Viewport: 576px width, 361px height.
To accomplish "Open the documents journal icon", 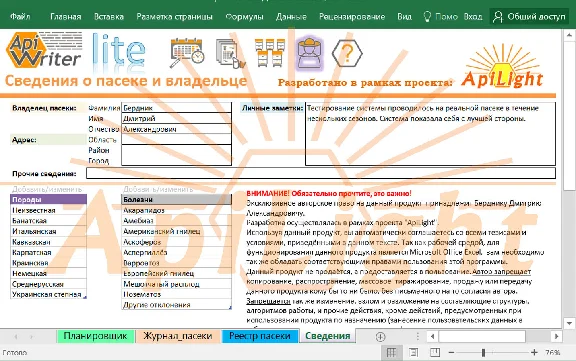I will pyautogui.click(x=230, y=53).
